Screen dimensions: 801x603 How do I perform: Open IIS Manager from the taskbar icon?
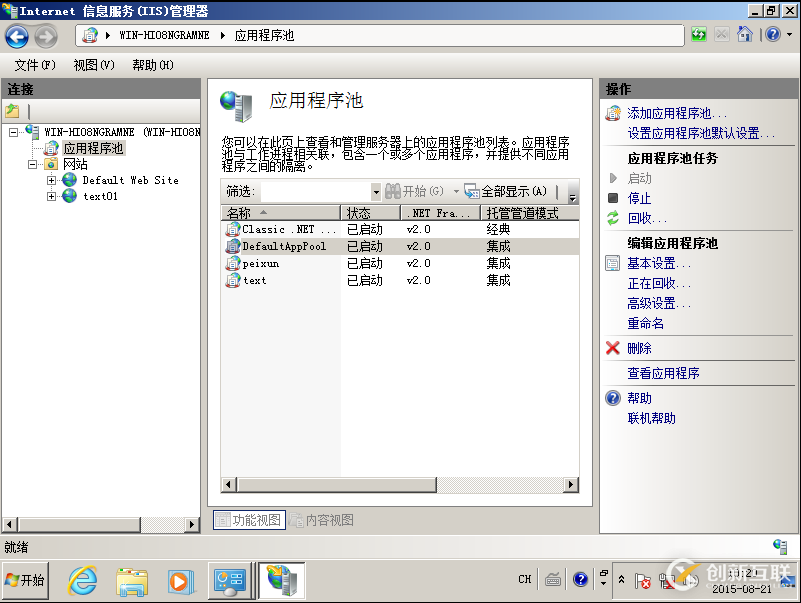[282, 580]
